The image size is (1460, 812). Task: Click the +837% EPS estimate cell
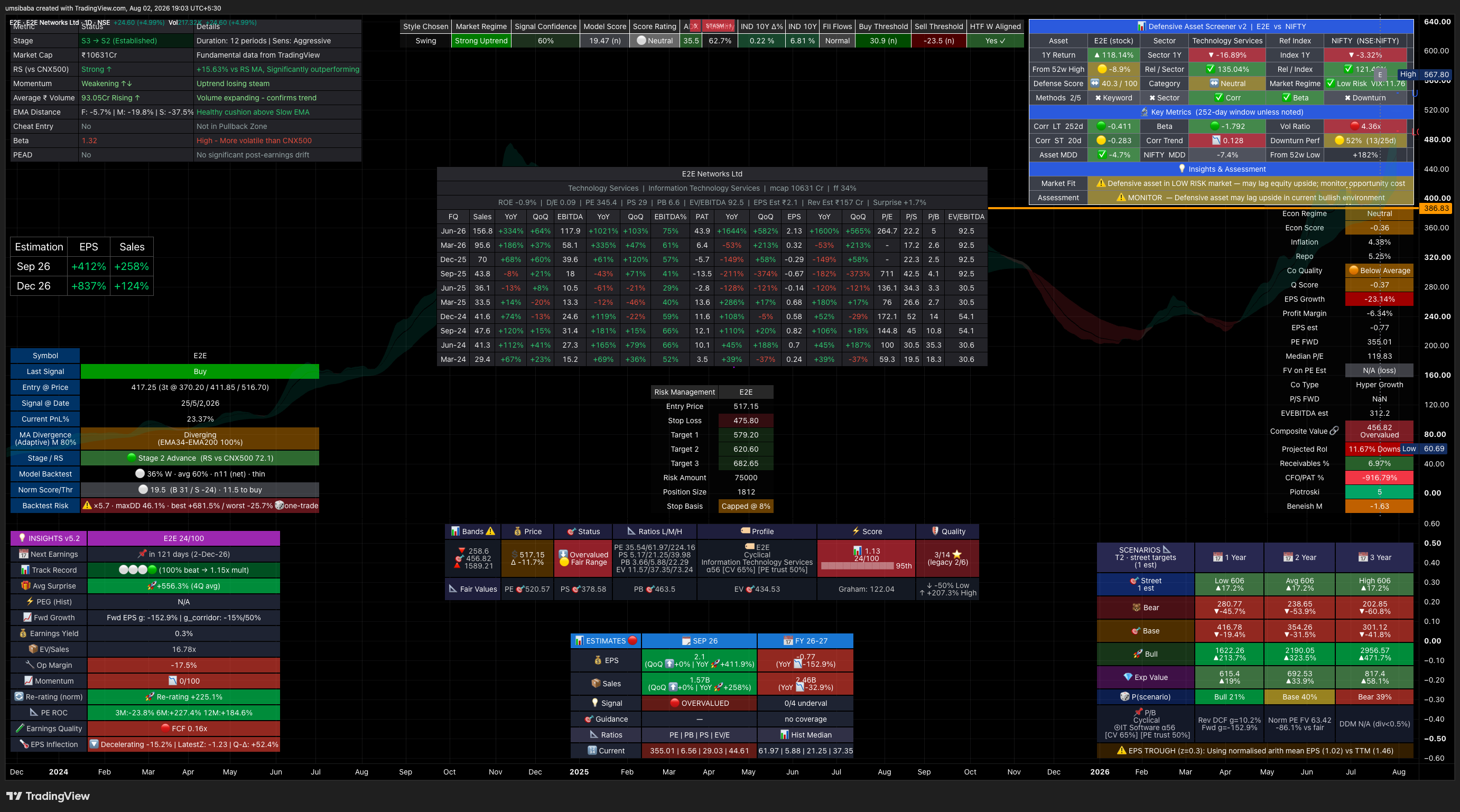(88, 286)
